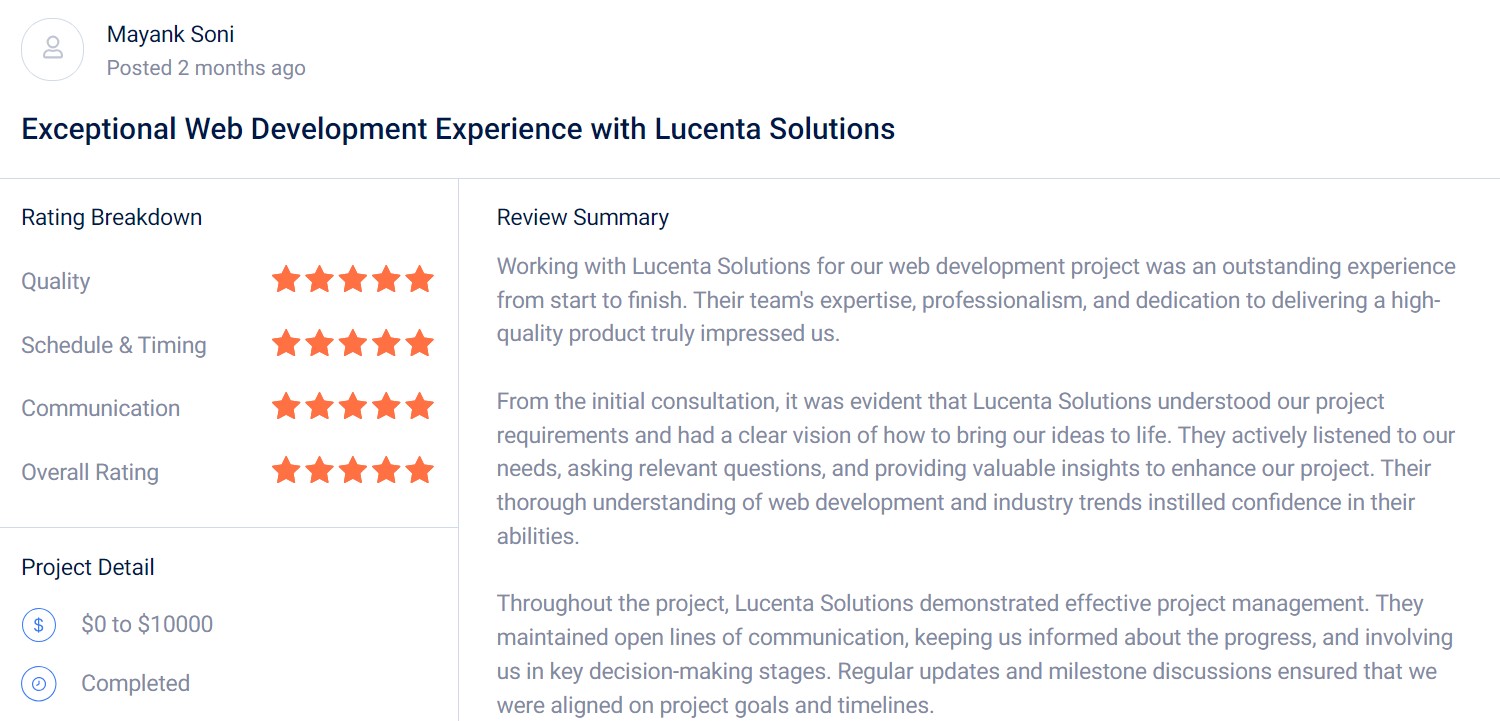1500x721 pixels.
Task: Click the Mayank Soni reviewer name
Action: 170,33
